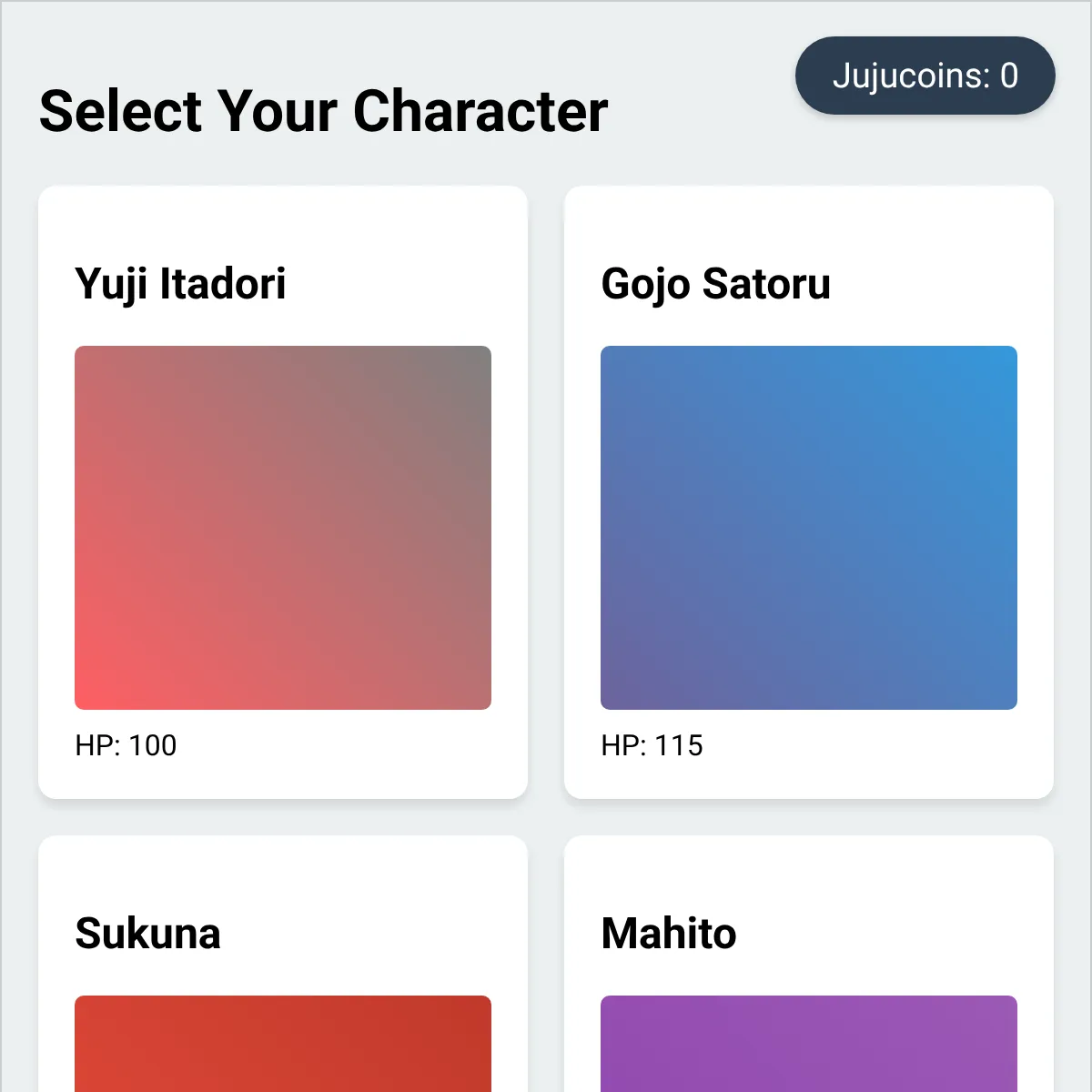Click the zero value in Jujucoins badge
This screenshot has height=1092, width=1092.
(x=1009, y=76)
